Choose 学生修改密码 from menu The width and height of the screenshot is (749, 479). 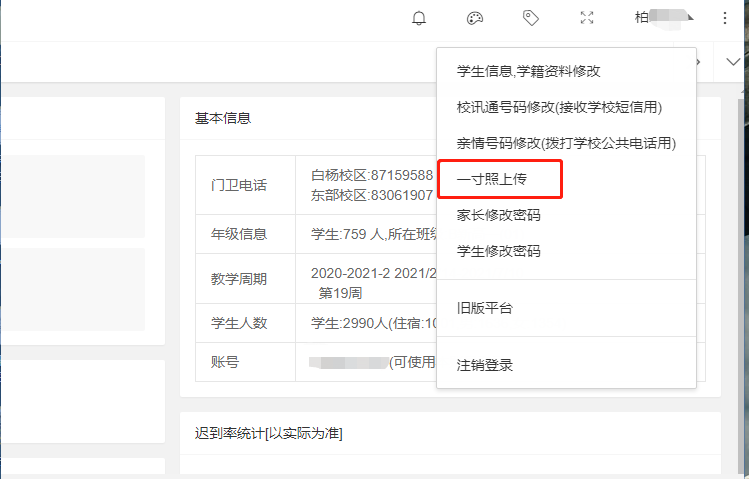tap(498, 251)
